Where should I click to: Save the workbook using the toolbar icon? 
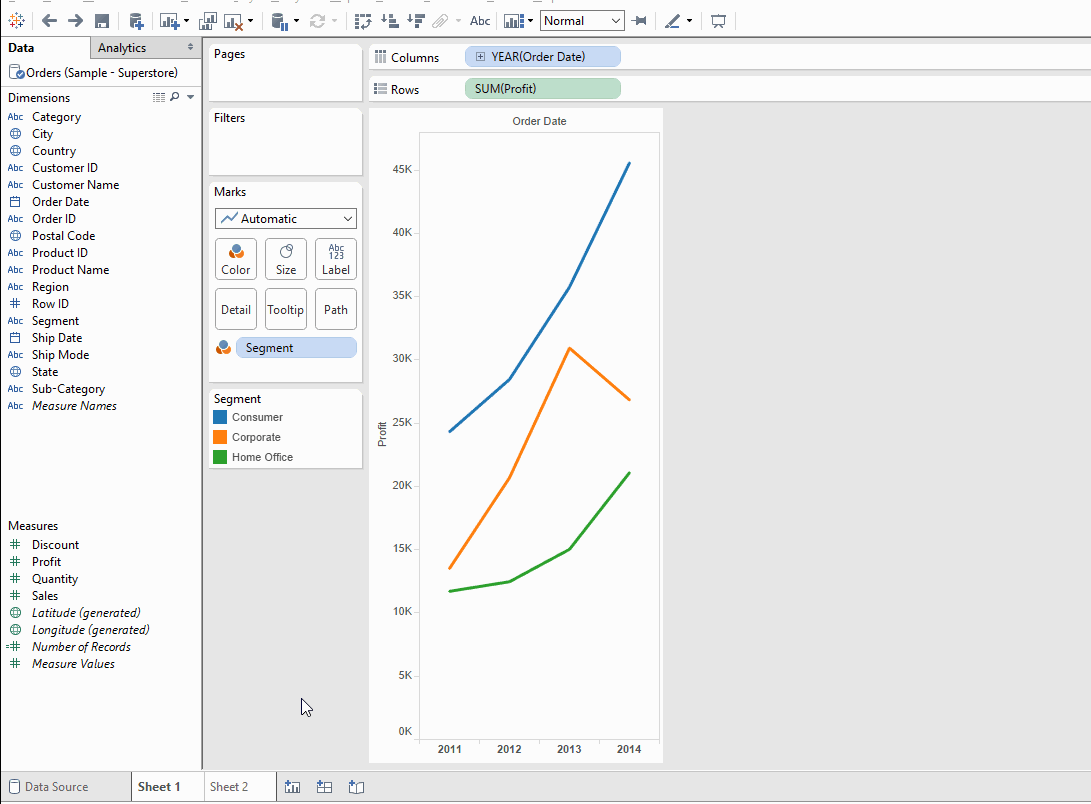103,20
